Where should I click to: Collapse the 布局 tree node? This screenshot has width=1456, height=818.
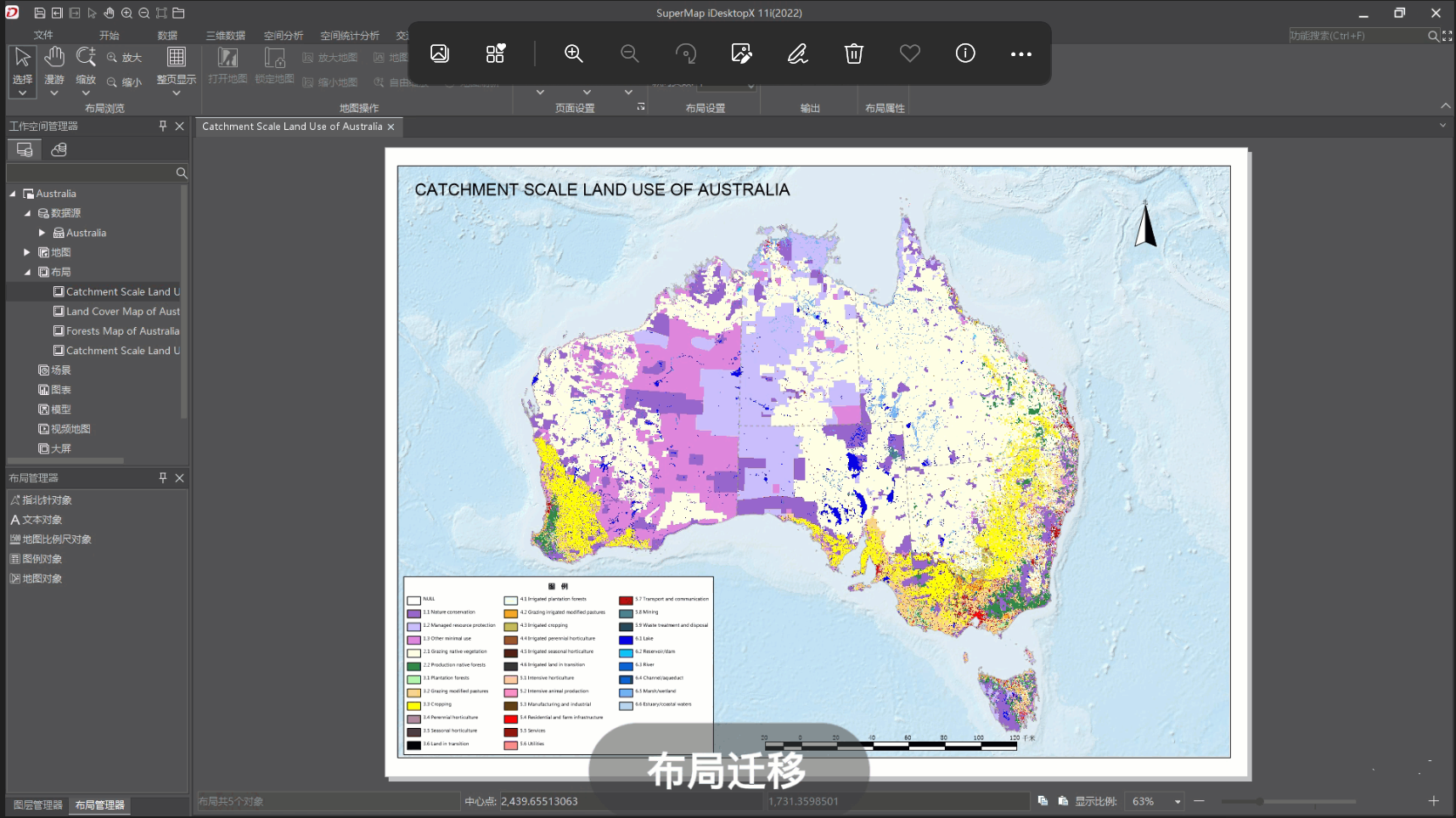click(x=27, y=272)
